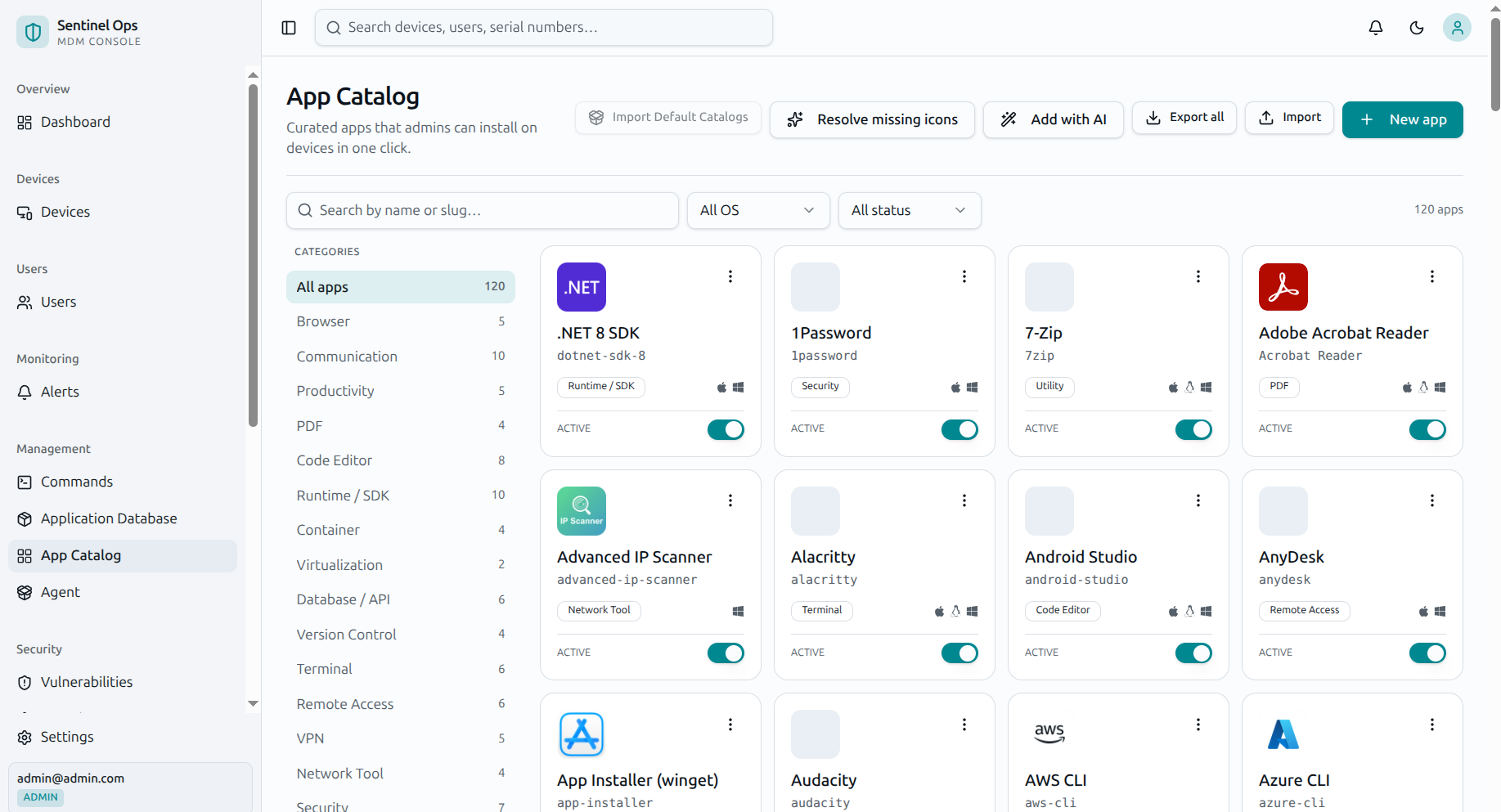Filter by Runtime / SDK category
The height and width of the screenshot is (812, 1501).
coord(401,496)
